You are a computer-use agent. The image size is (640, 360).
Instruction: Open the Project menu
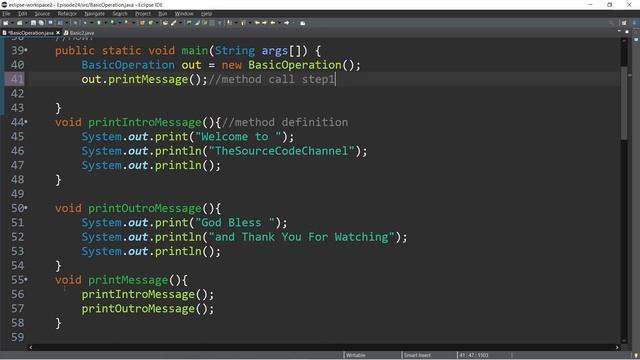click(x=143, y=13)
